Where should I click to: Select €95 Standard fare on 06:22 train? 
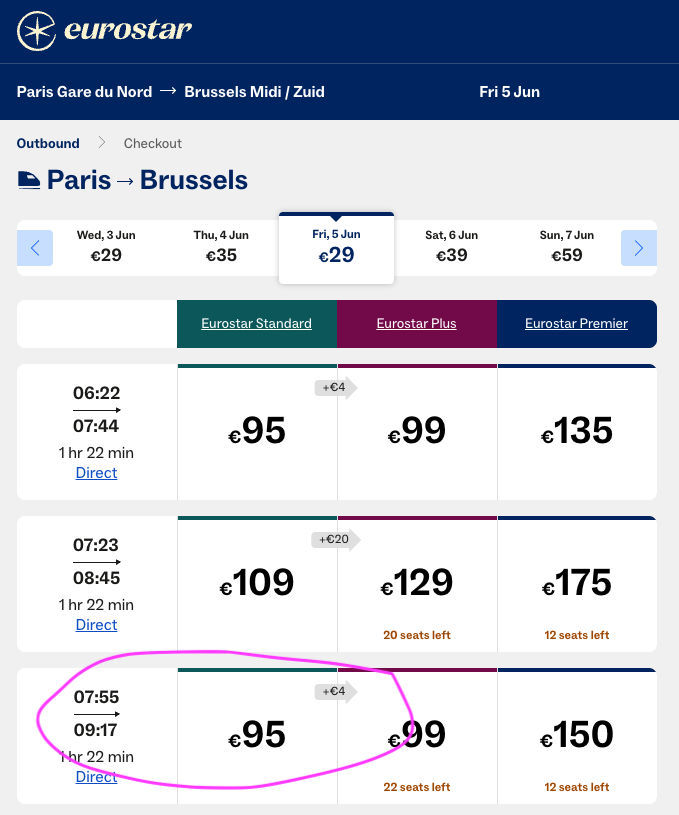(x=257, y=431)
